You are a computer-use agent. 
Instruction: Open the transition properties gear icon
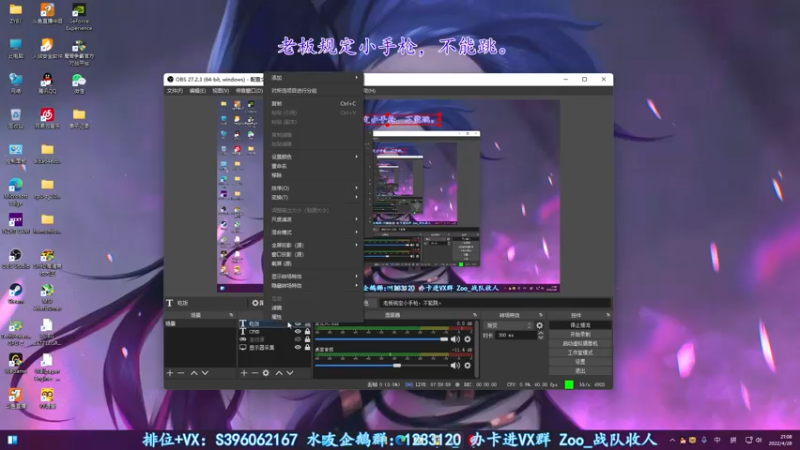point(539,325)
